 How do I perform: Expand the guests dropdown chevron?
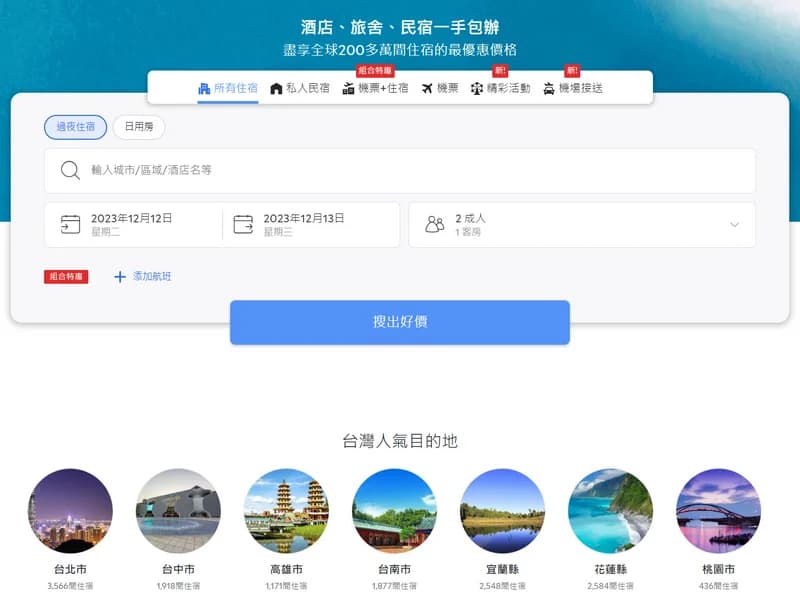[x=735, y=225]
